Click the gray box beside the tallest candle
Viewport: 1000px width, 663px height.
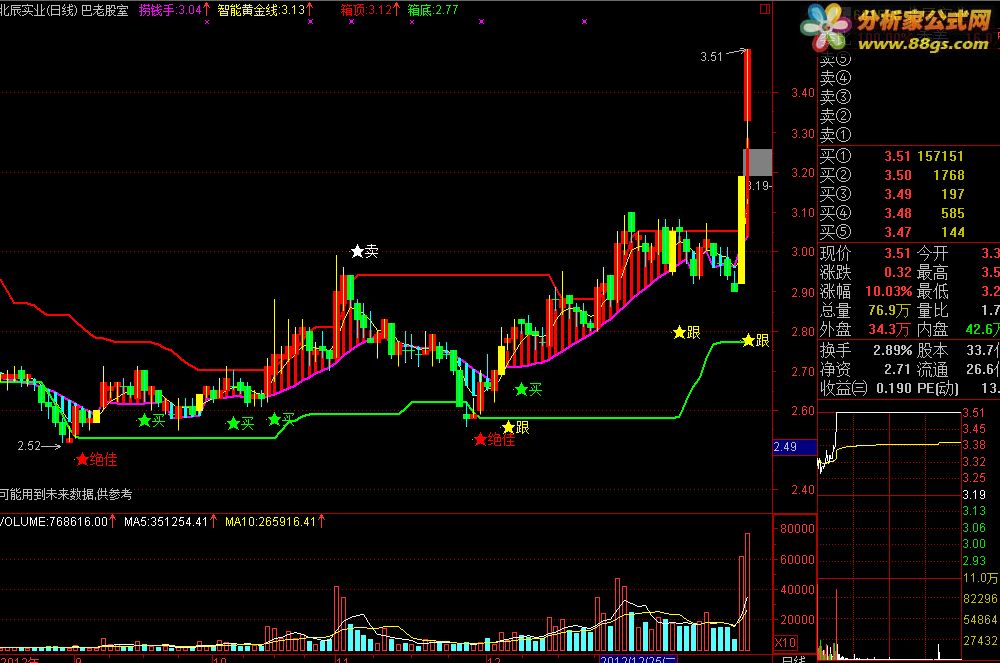757,162
